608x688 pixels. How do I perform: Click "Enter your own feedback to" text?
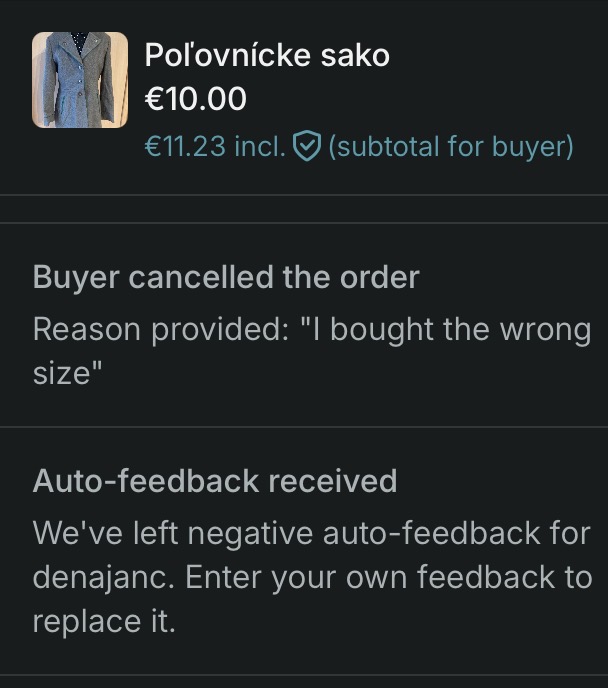point(389,577)
